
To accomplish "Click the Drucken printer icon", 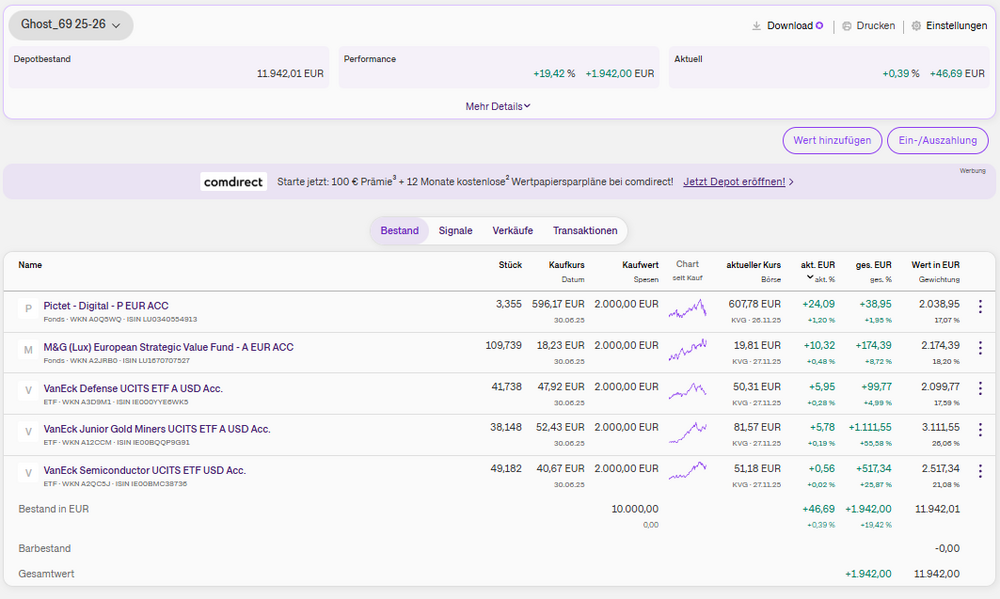I will click(846, 26).
